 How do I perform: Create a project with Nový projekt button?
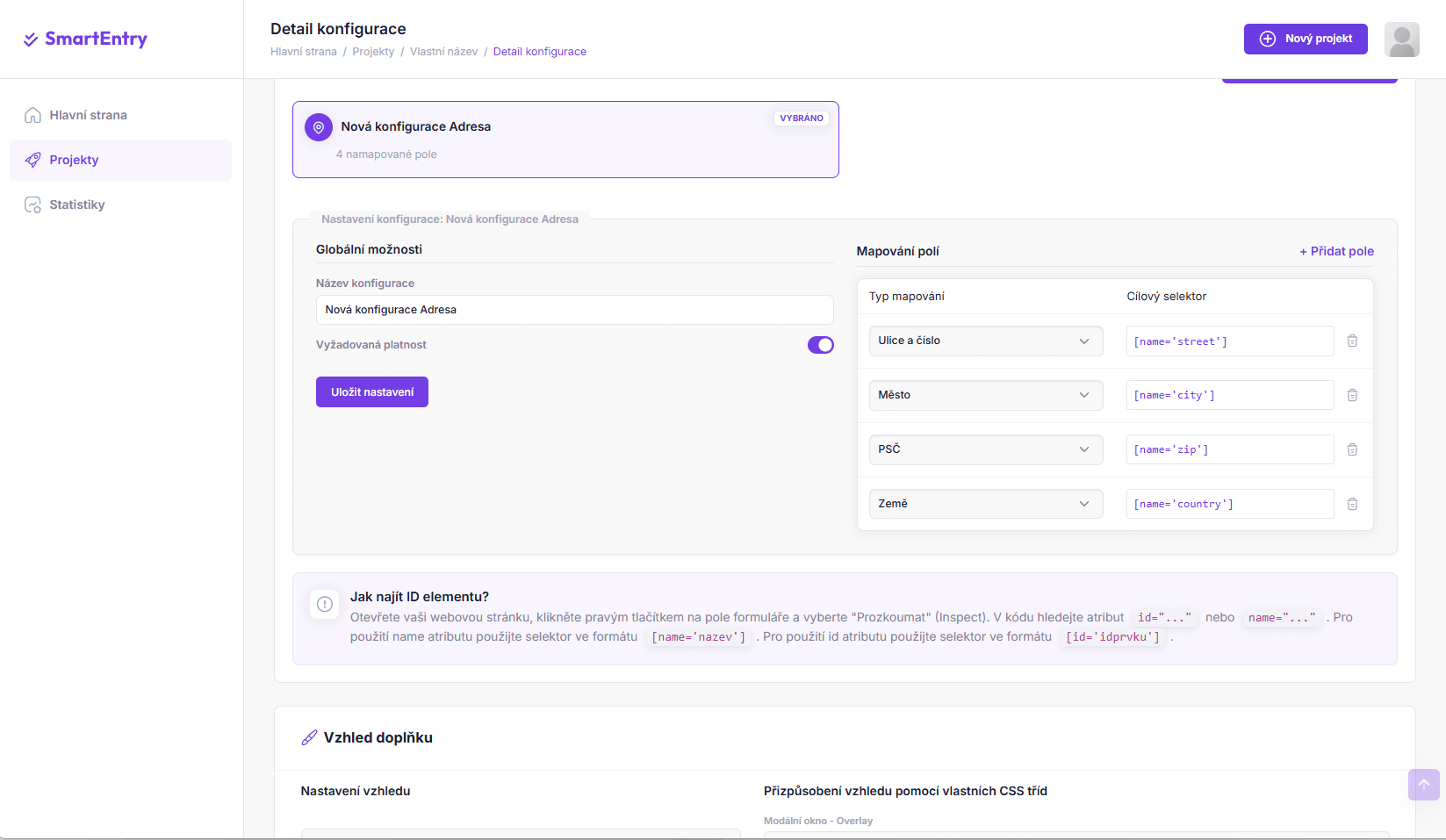click(x=1305, y=39)
